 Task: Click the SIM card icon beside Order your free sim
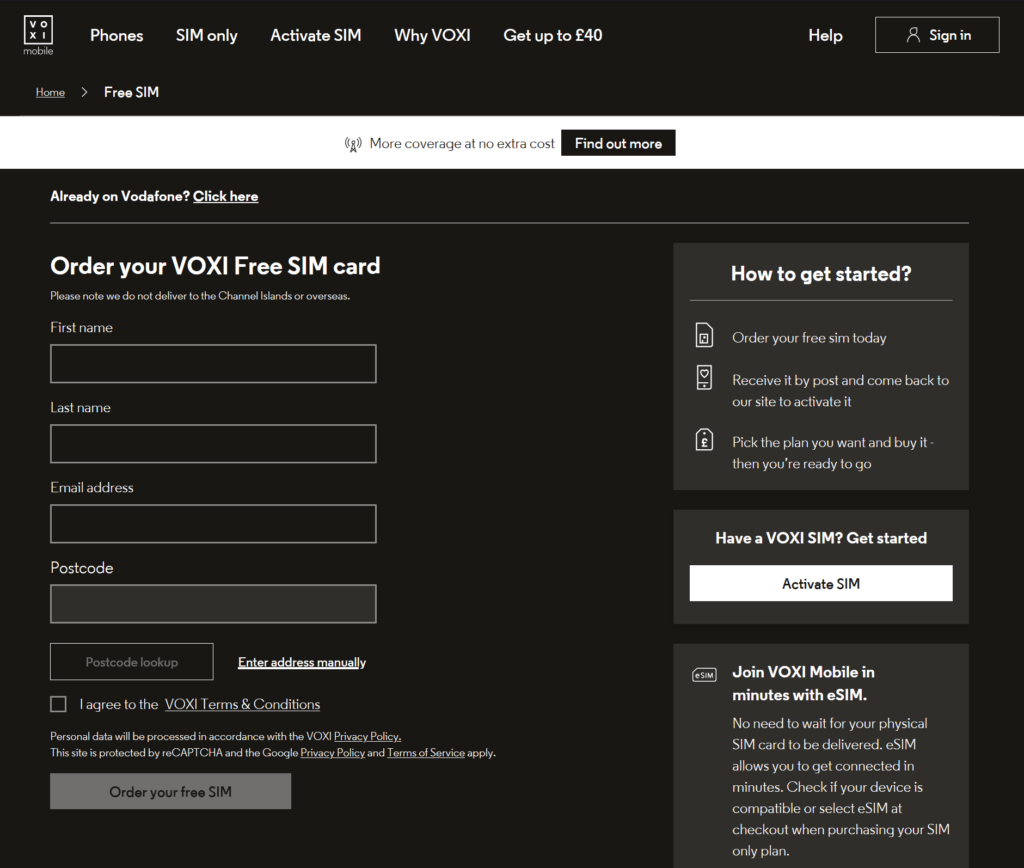click(x=704, y=335)
